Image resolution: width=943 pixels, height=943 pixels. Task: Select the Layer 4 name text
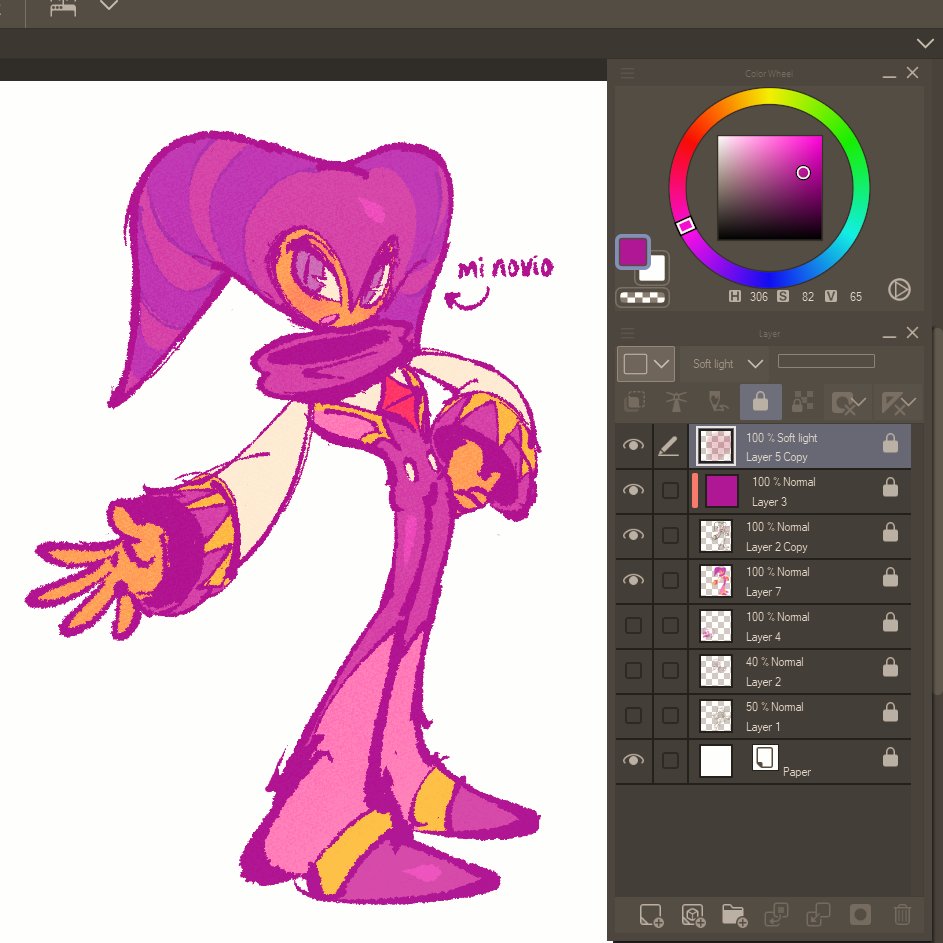point(763,636)
